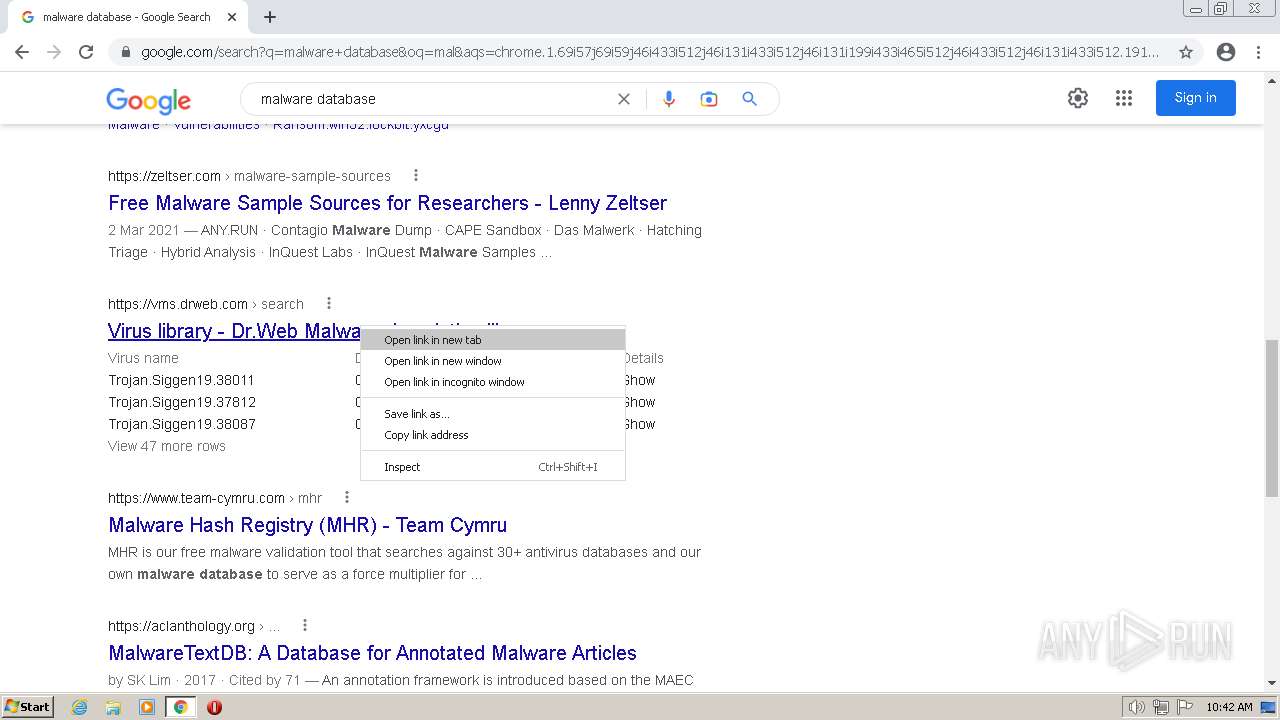Click the Virus name column header
This screenshot has width=1280, height=720.
tap(143, 358)
